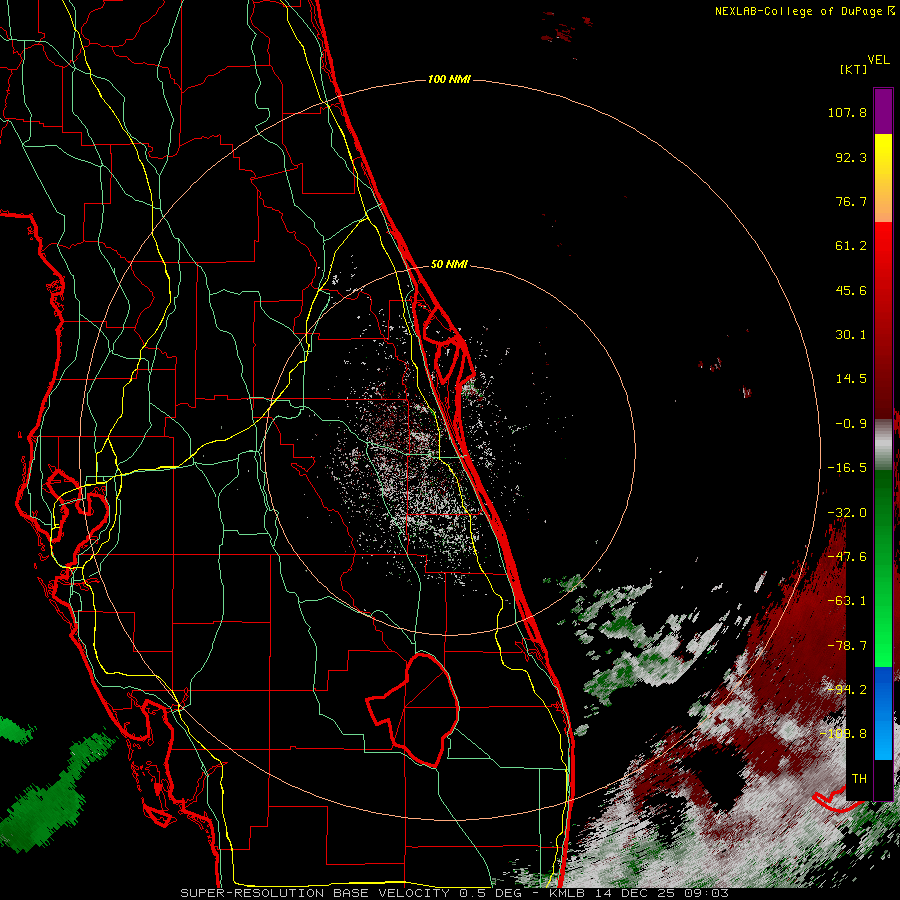The image size is (900, 900).
Task: Click the -47.6 velocity scale value
Action: [x=847, y=557]
